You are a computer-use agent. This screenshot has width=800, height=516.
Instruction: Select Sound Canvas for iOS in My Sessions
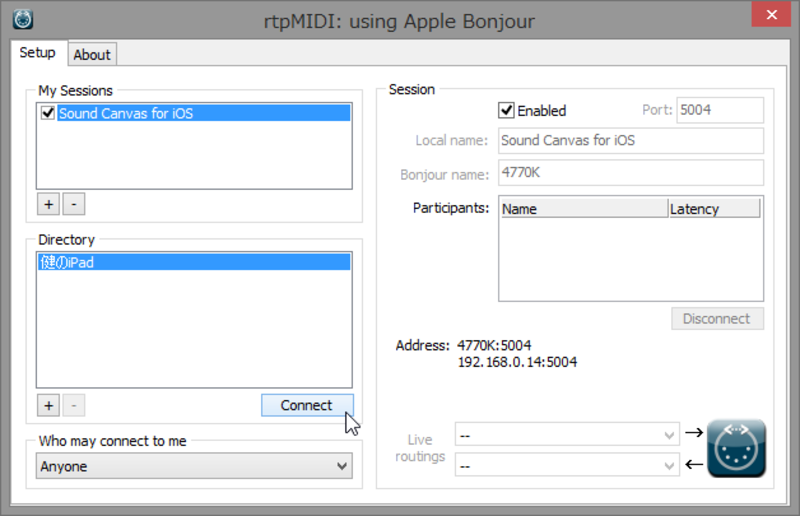click(204, 113)
